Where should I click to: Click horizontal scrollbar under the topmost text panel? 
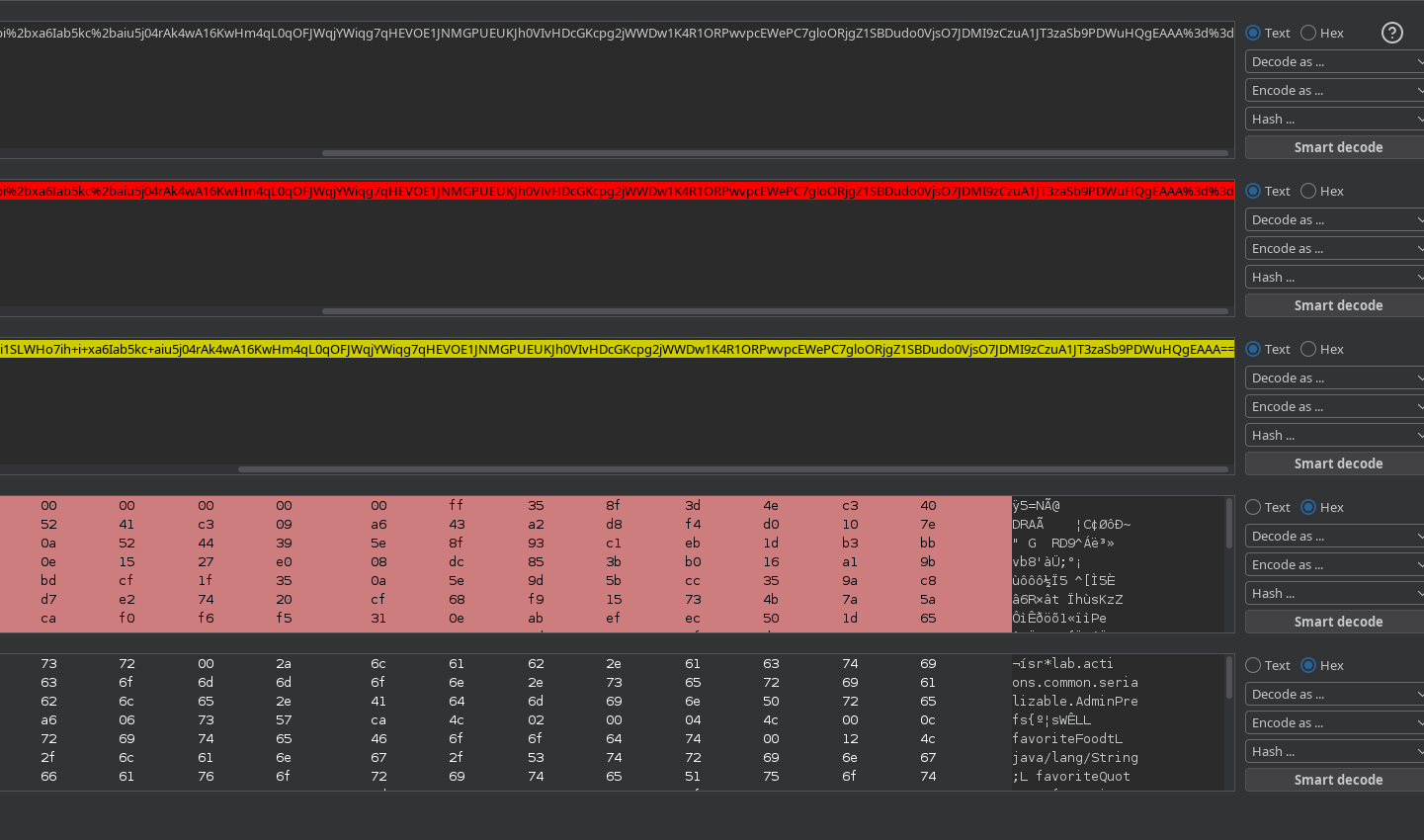pyautogui.click(x=775, y=153)
